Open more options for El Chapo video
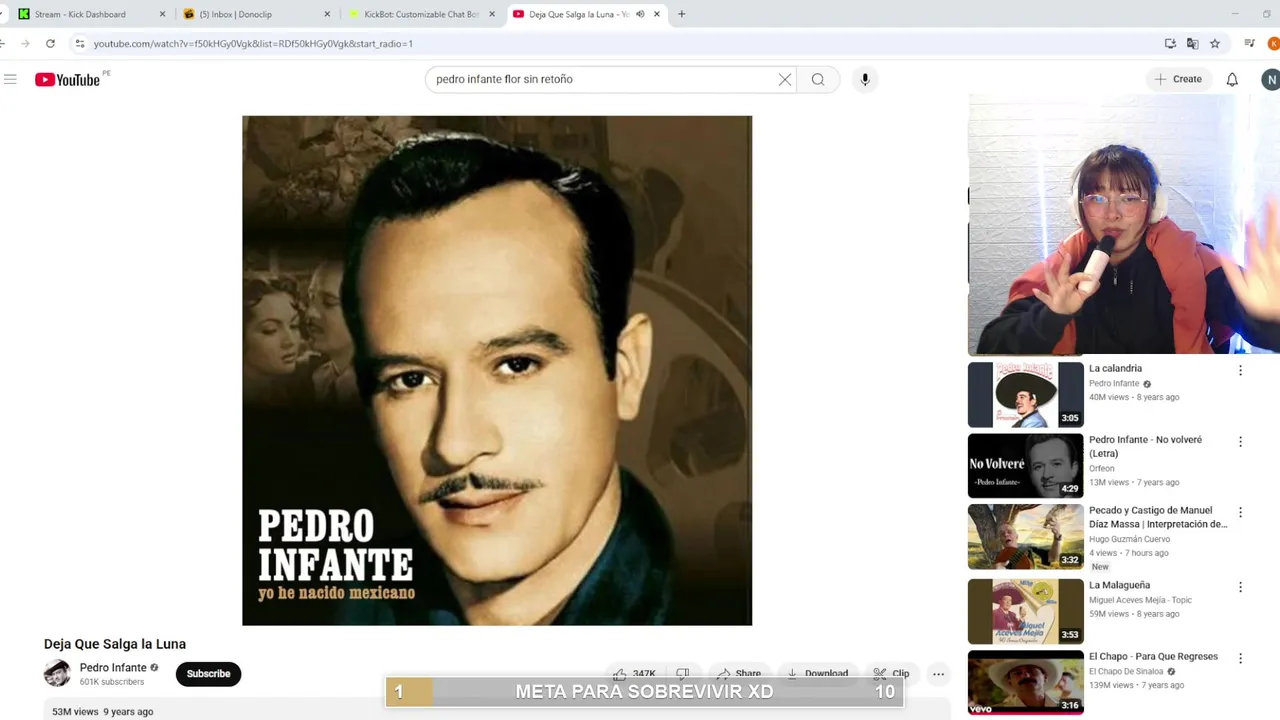The height and width of the screenshot is (720, 1280). pos(1240,658)
